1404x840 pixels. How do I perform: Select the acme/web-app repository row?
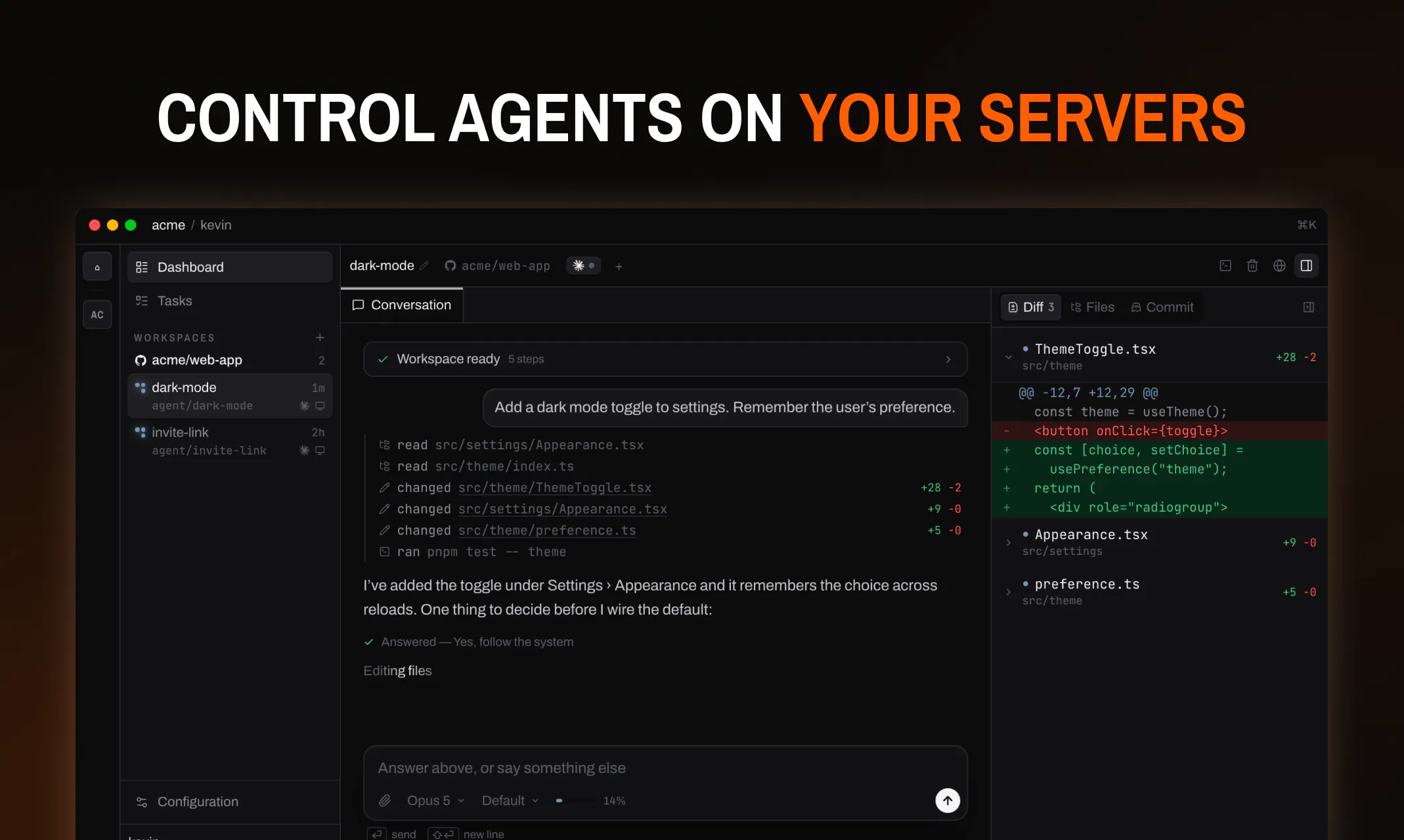click(x=230, y=360)
